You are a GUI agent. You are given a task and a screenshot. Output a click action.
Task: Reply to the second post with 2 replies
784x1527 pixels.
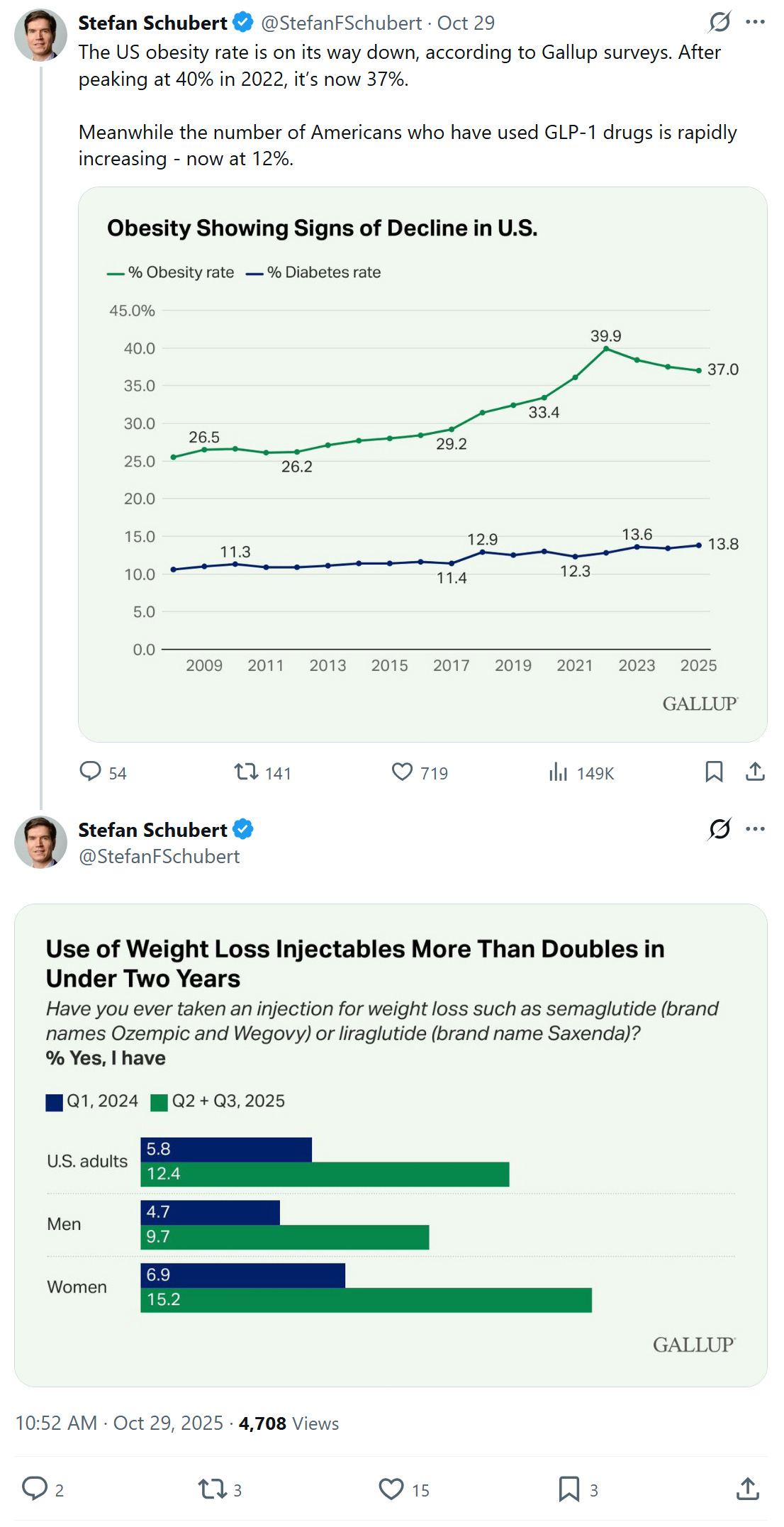click(x=35, y=1489)
